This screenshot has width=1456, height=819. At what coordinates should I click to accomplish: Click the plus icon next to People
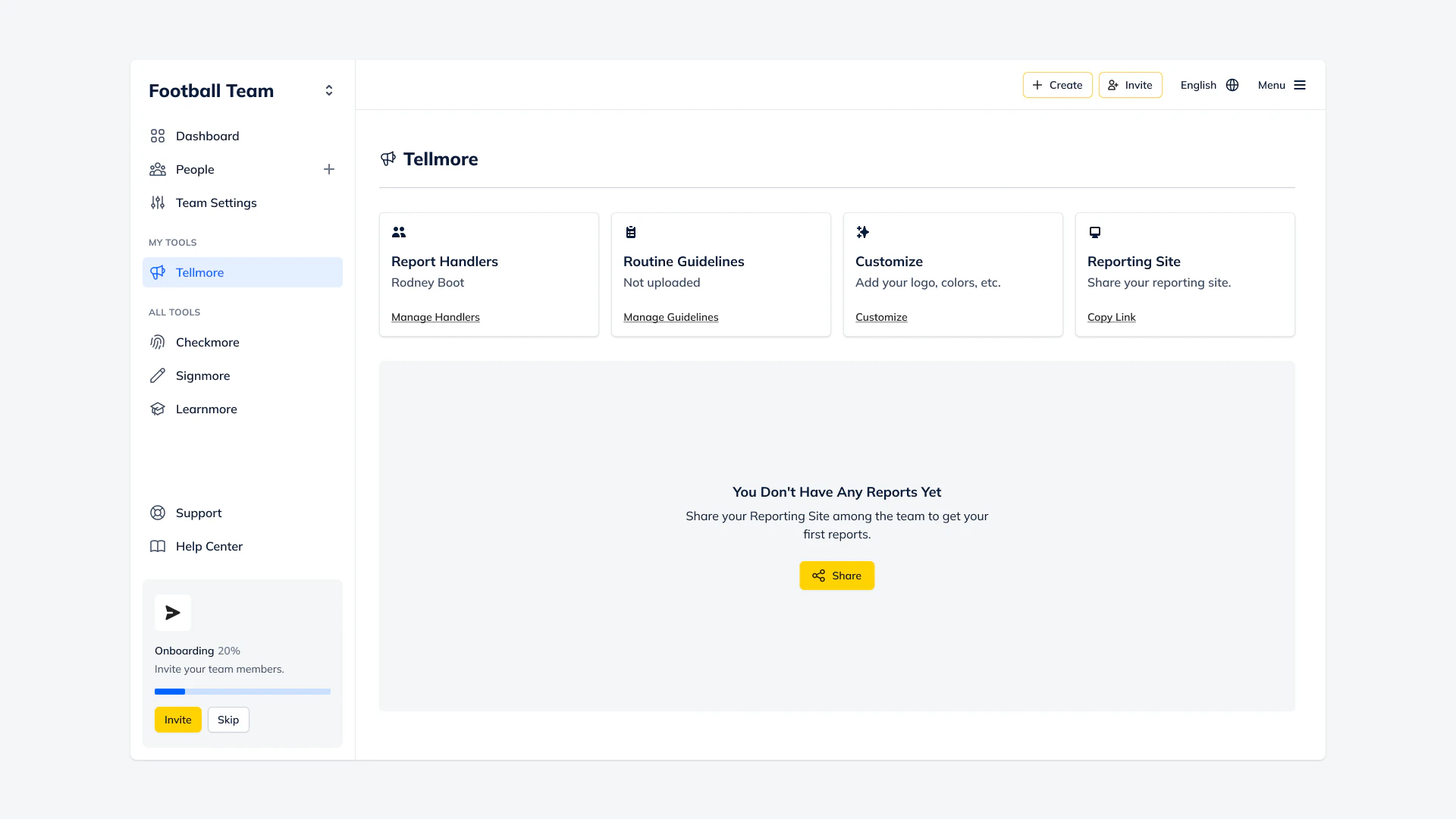329,169
